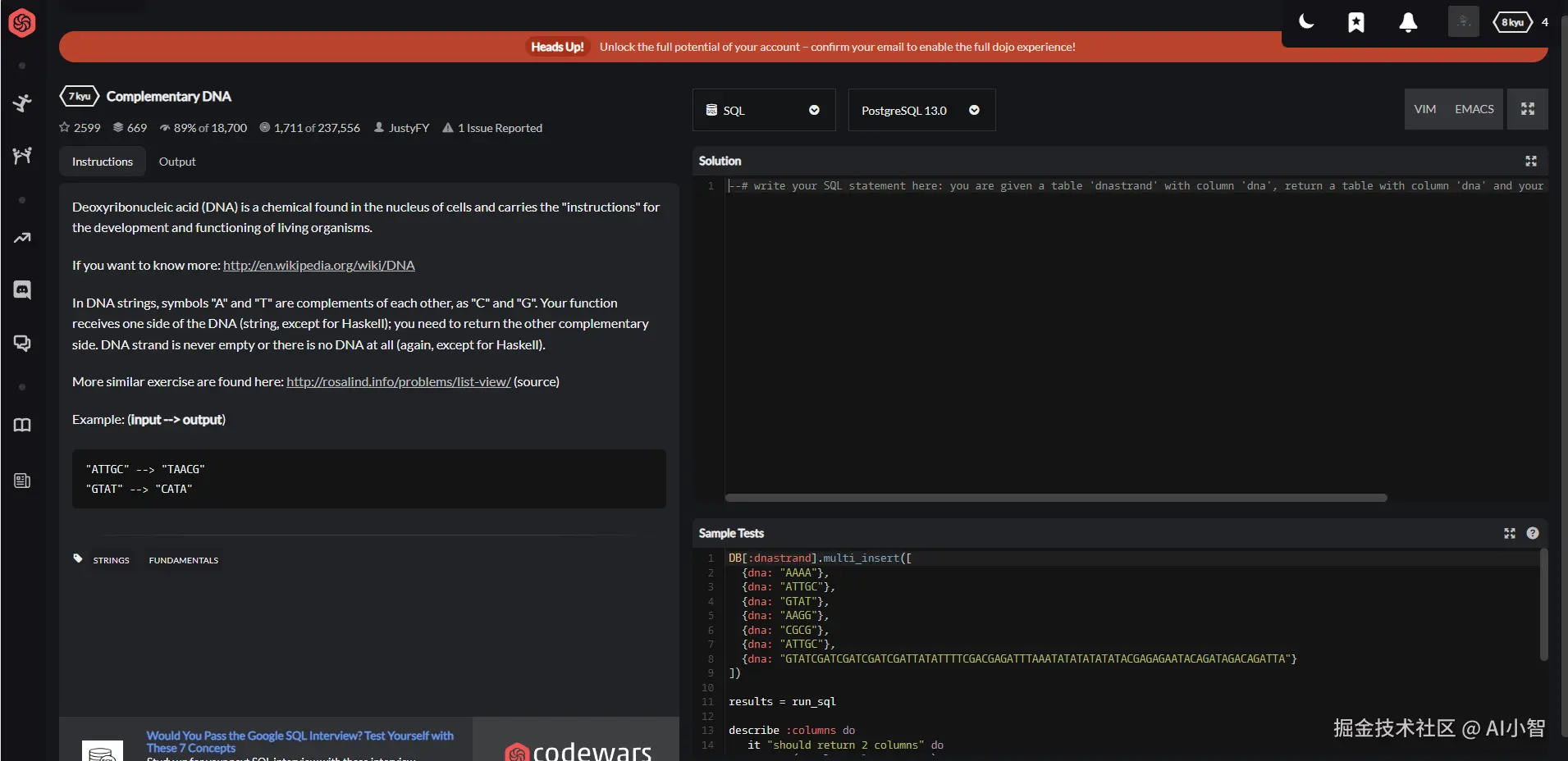Viewport: 1568px width, 761px height.
Task: Open the 1 Issue Reported link
Action: (x=493, y=128)
